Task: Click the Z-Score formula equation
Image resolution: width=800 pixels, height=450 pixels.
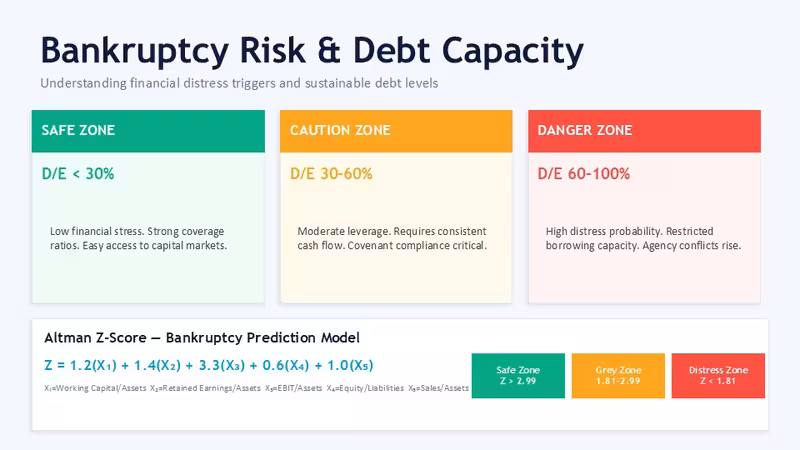Action: (x=209, y=365)
